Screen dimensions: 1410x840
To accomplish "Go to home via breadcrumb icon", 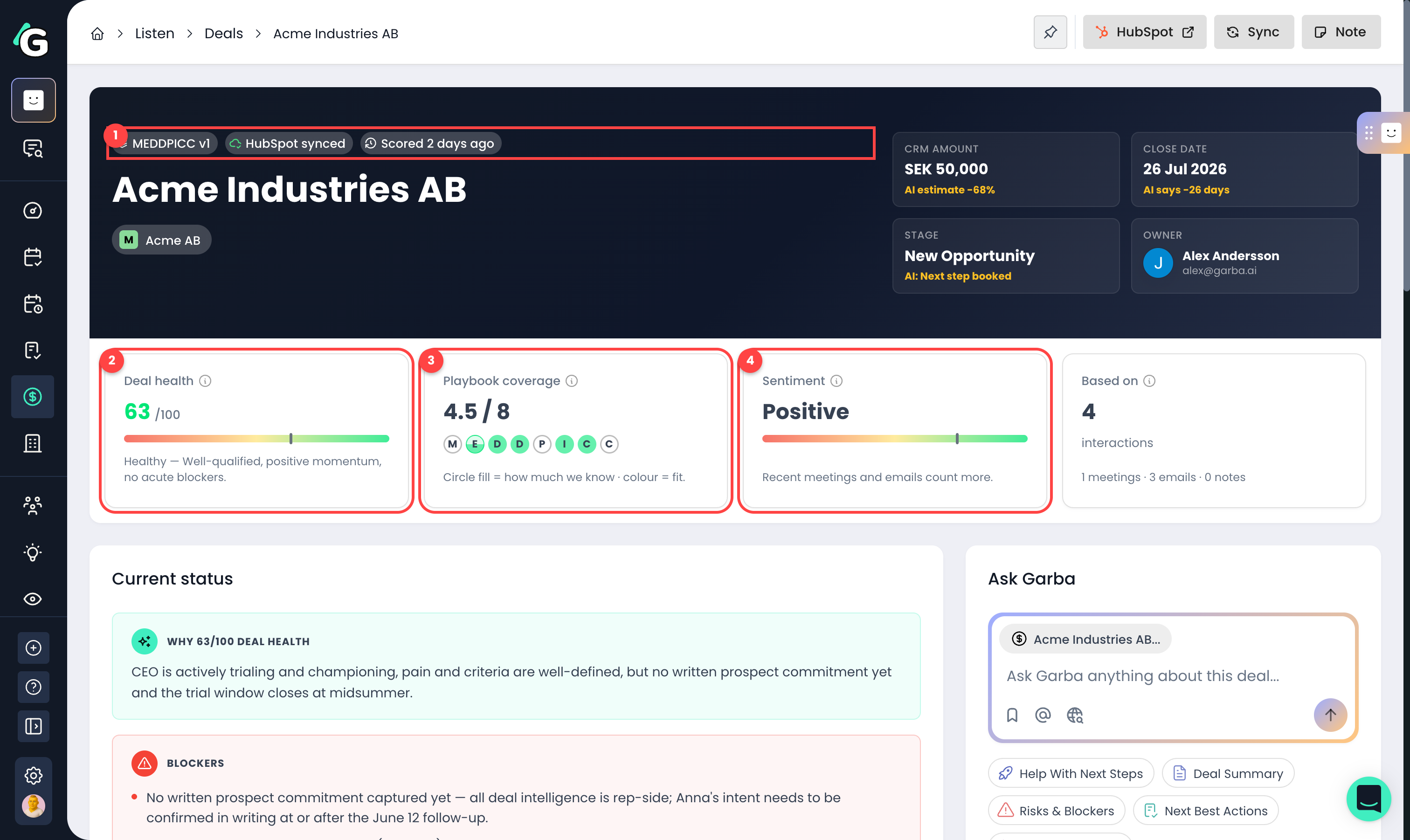I will [97, 34].
